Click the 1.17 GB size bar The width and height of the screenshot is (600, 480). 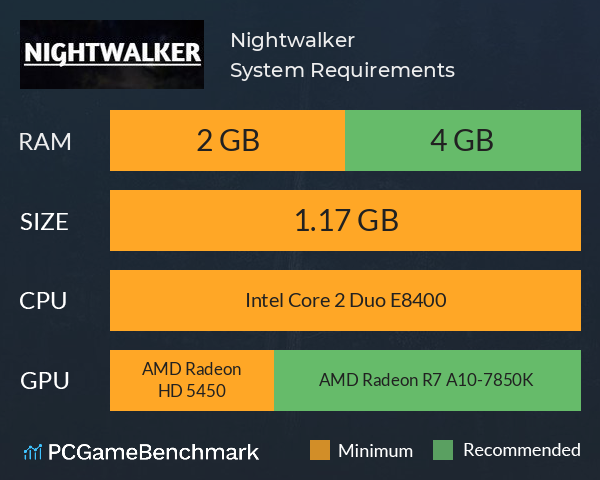coord(345,220)
